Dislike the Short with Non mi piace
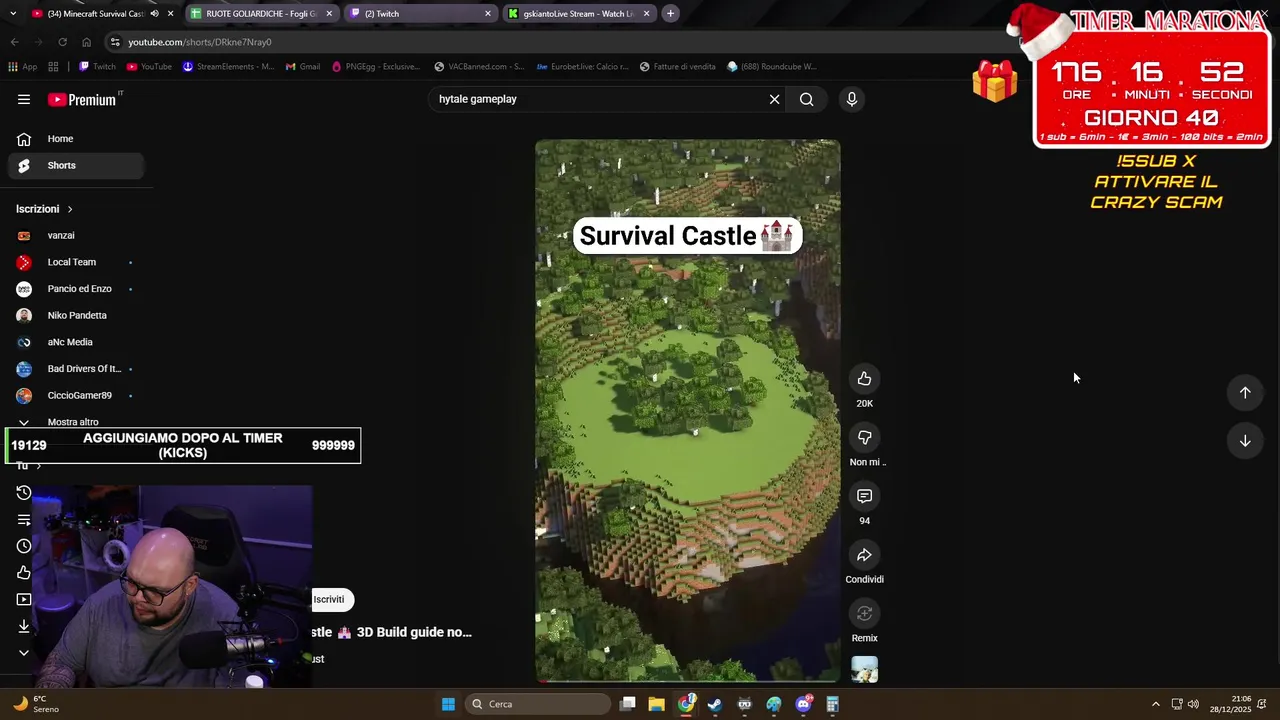Image resolution: width=1280 pixels, height=720 pixels. (864, 438)
